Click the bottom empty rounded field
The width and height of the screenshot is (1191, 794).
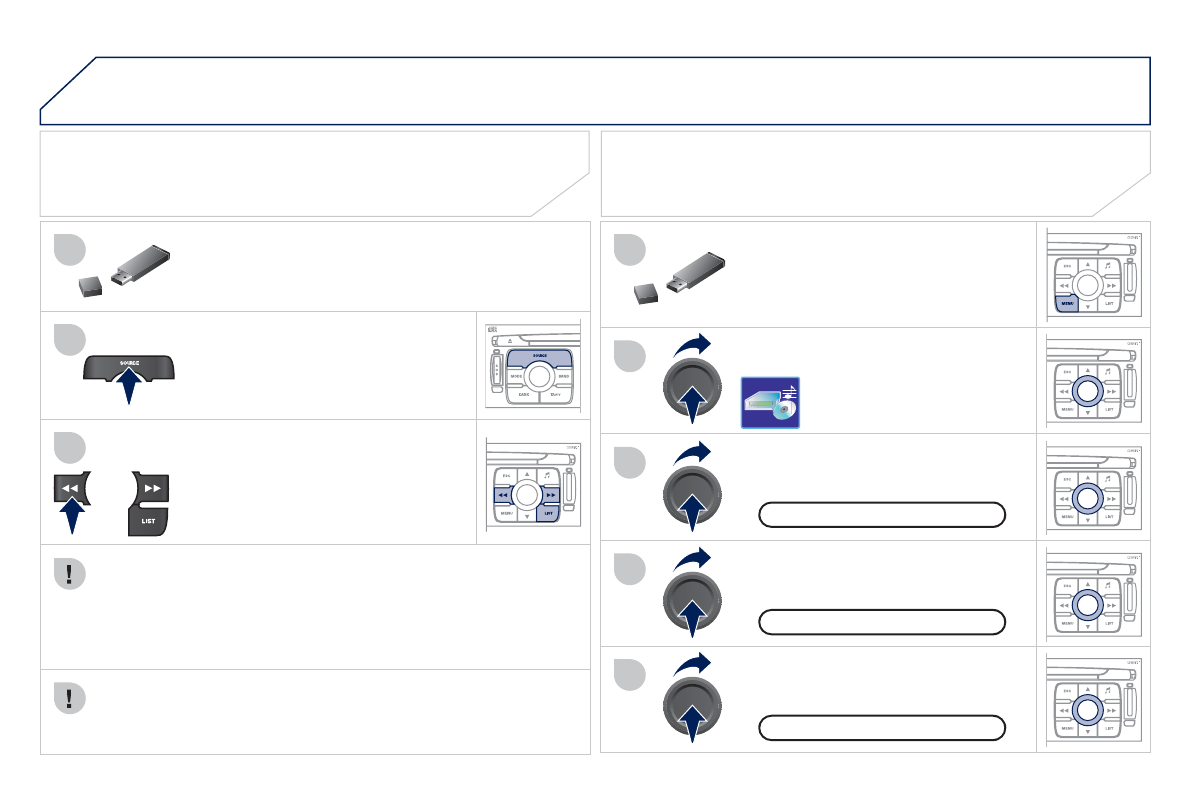tap(881, 727)
